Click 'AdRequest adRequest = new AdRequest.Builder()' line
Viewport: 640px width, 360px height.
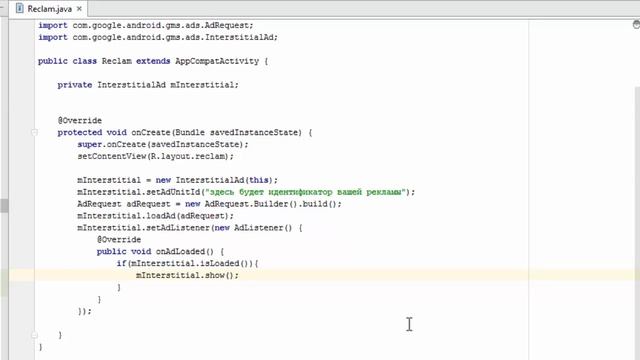coord(209,204)
